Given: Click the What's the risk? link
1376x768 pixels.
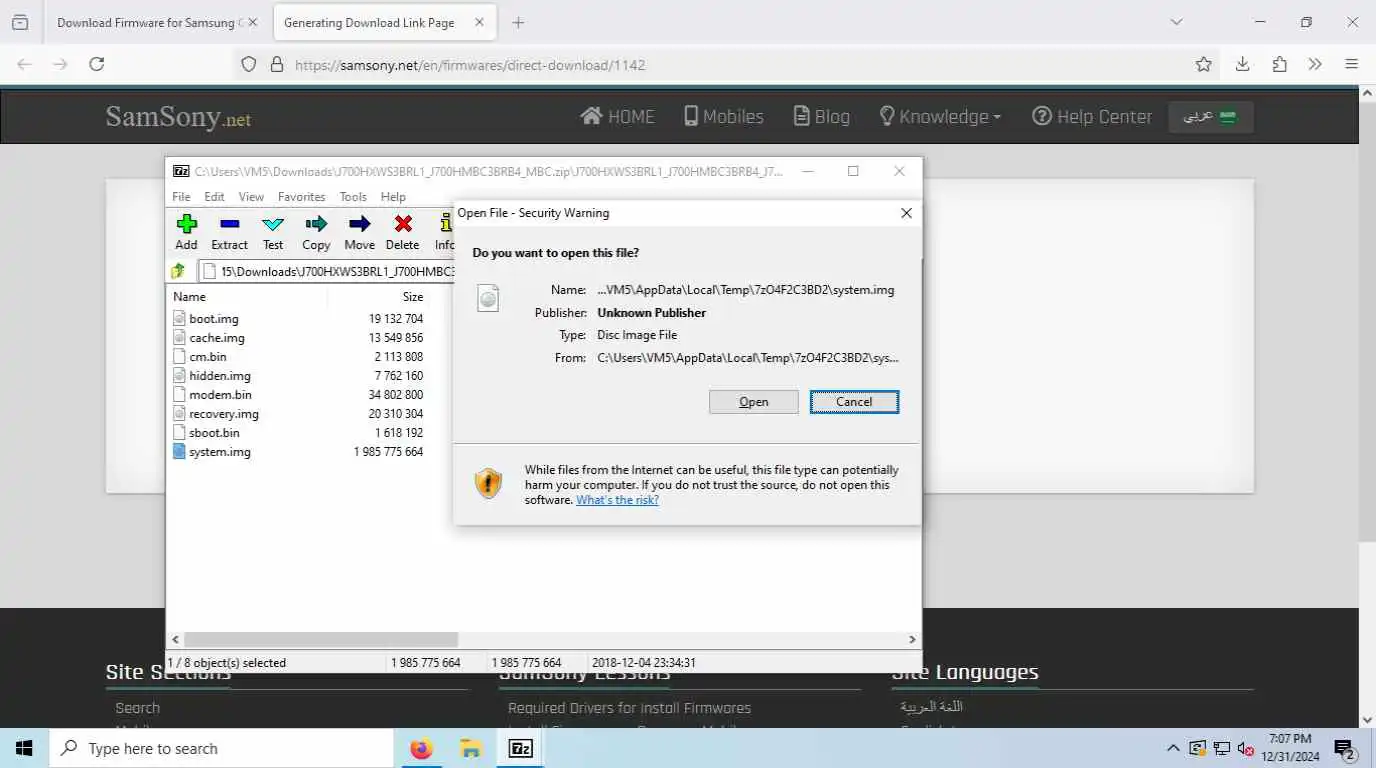Looking at the screenshot, I should pos(617,500).
